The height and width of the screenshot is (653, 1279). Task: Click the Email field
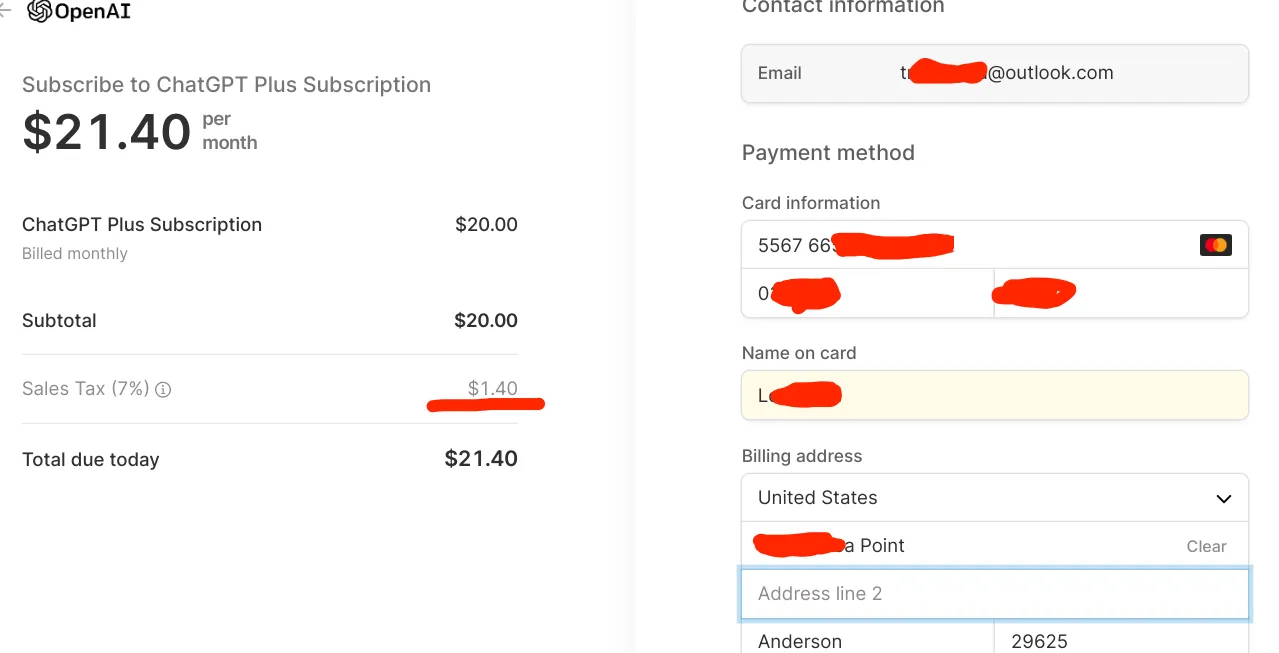pos(995,73)
